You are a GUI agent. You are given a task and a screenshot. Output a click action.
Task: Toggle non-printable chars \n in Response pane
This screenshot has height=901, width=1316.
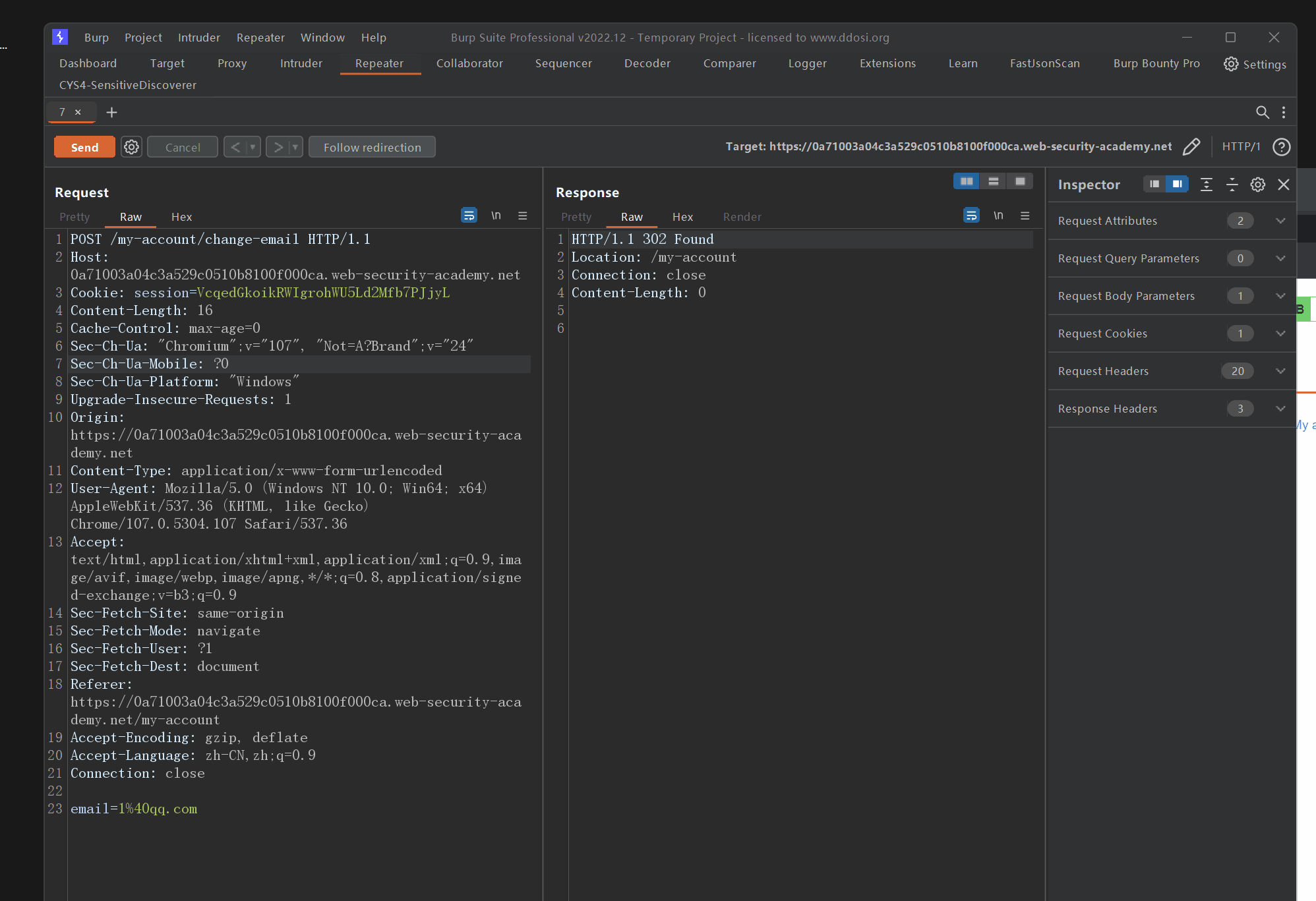[998, 216]
